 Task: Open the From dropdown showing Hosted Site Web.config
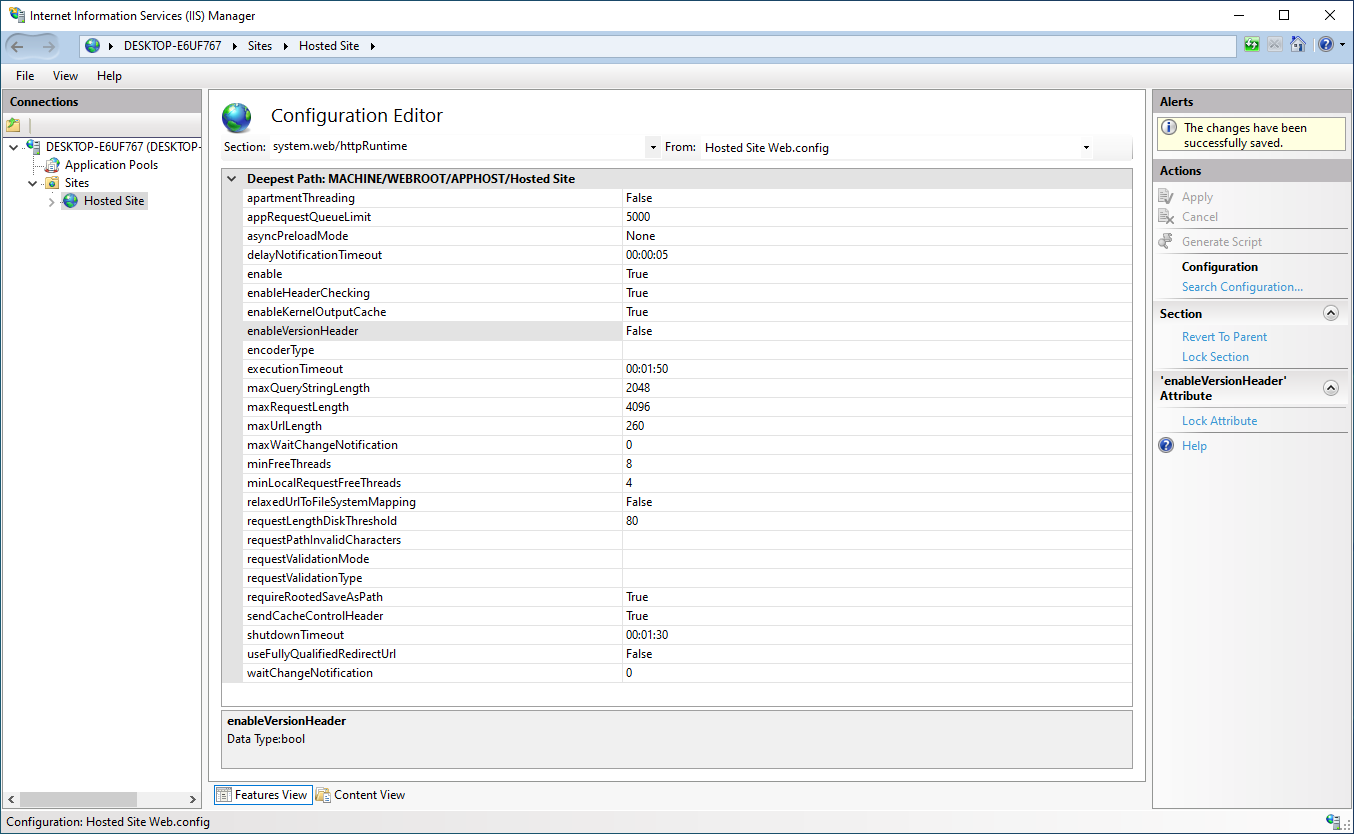tap(1086, 146)
